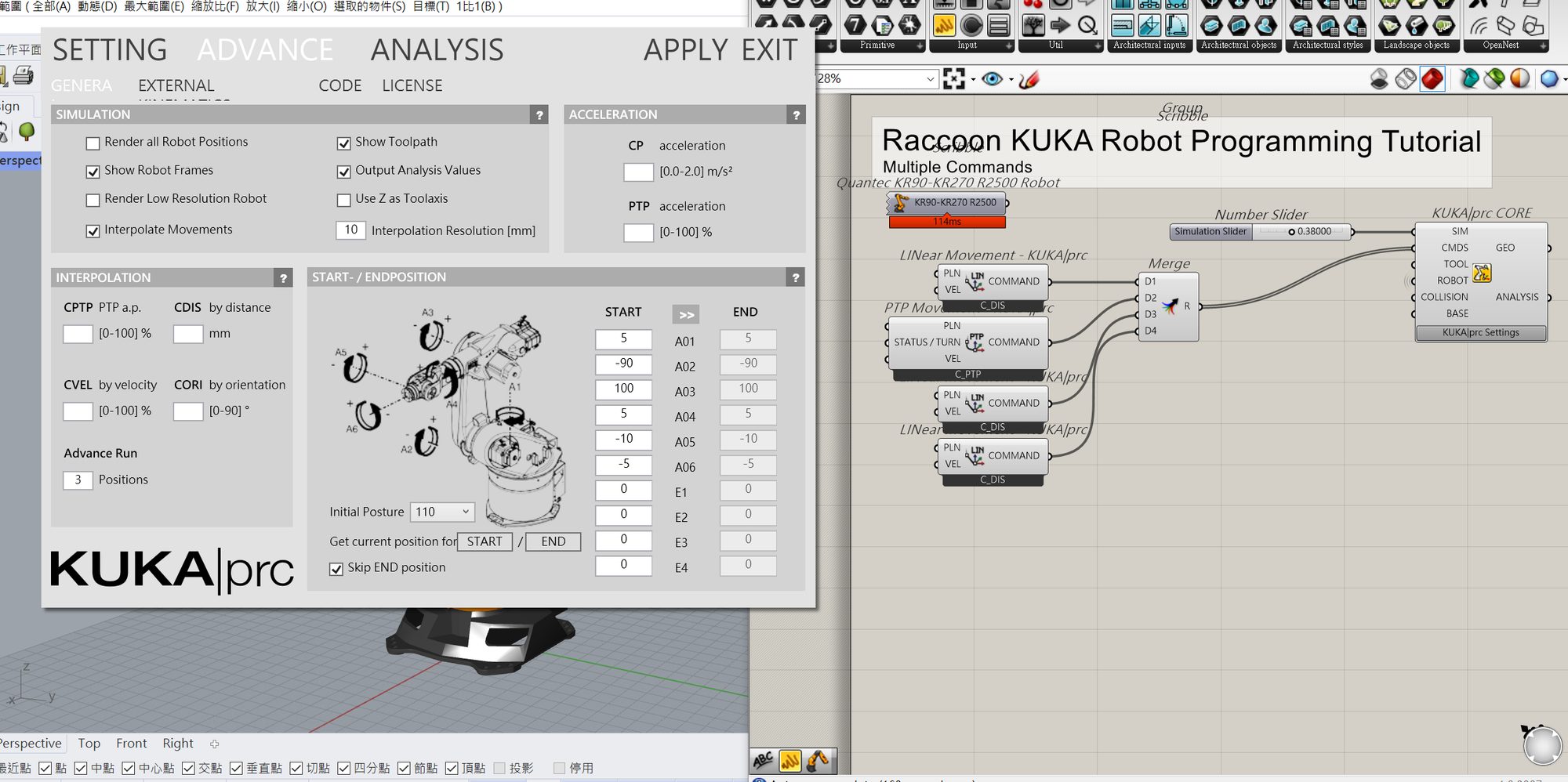Open the SETTING tab
Image resolution: width=1568 pixels, height=782 pixels.
click(x=110, y=50)
